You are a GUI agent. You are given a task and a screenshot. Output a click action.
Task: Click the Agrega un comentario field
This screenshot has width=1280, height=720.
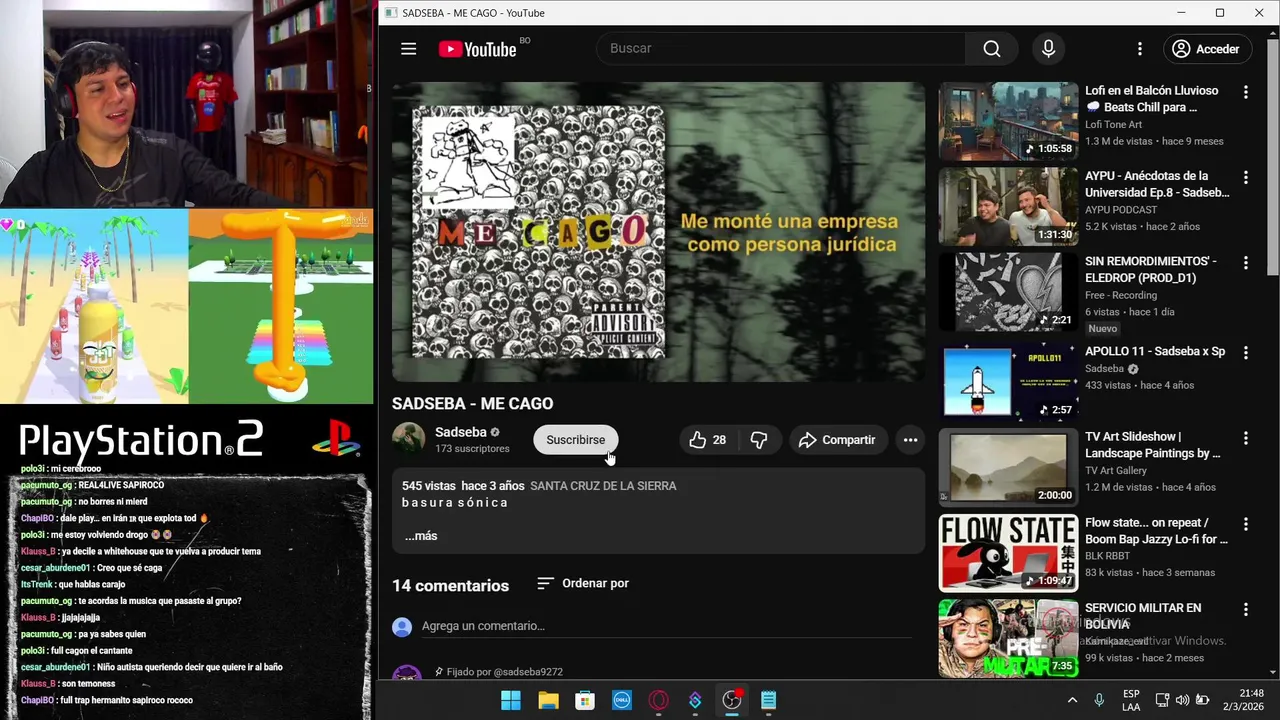pyautogui.click(x=666, y=626)
